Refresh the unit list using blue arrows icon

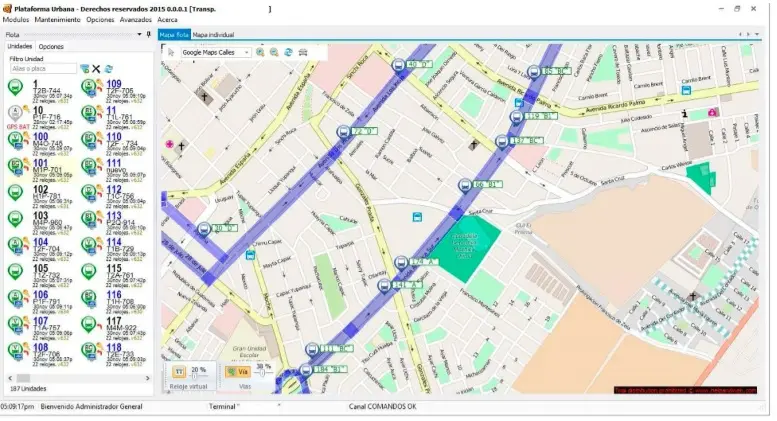(109, 69)
